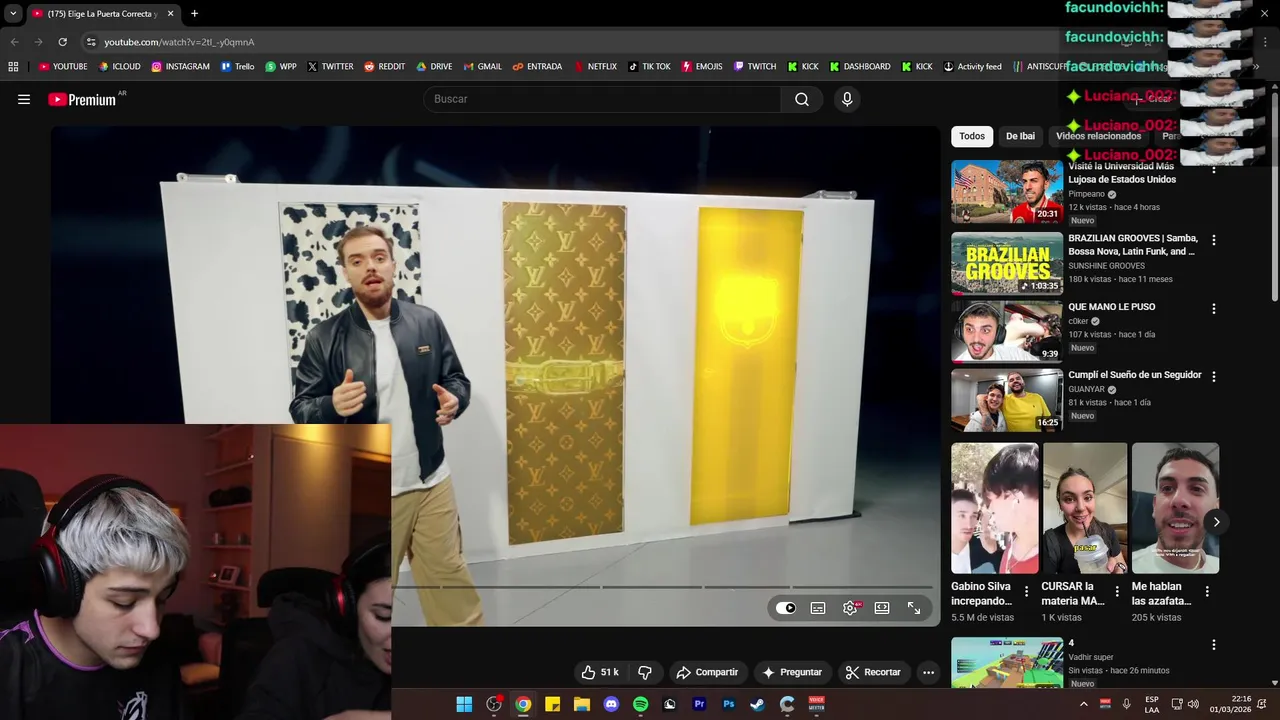The height and width of the screenshot is (720, 1280).
Task: Show hidden system tray icons
Action: point(1083,704)
